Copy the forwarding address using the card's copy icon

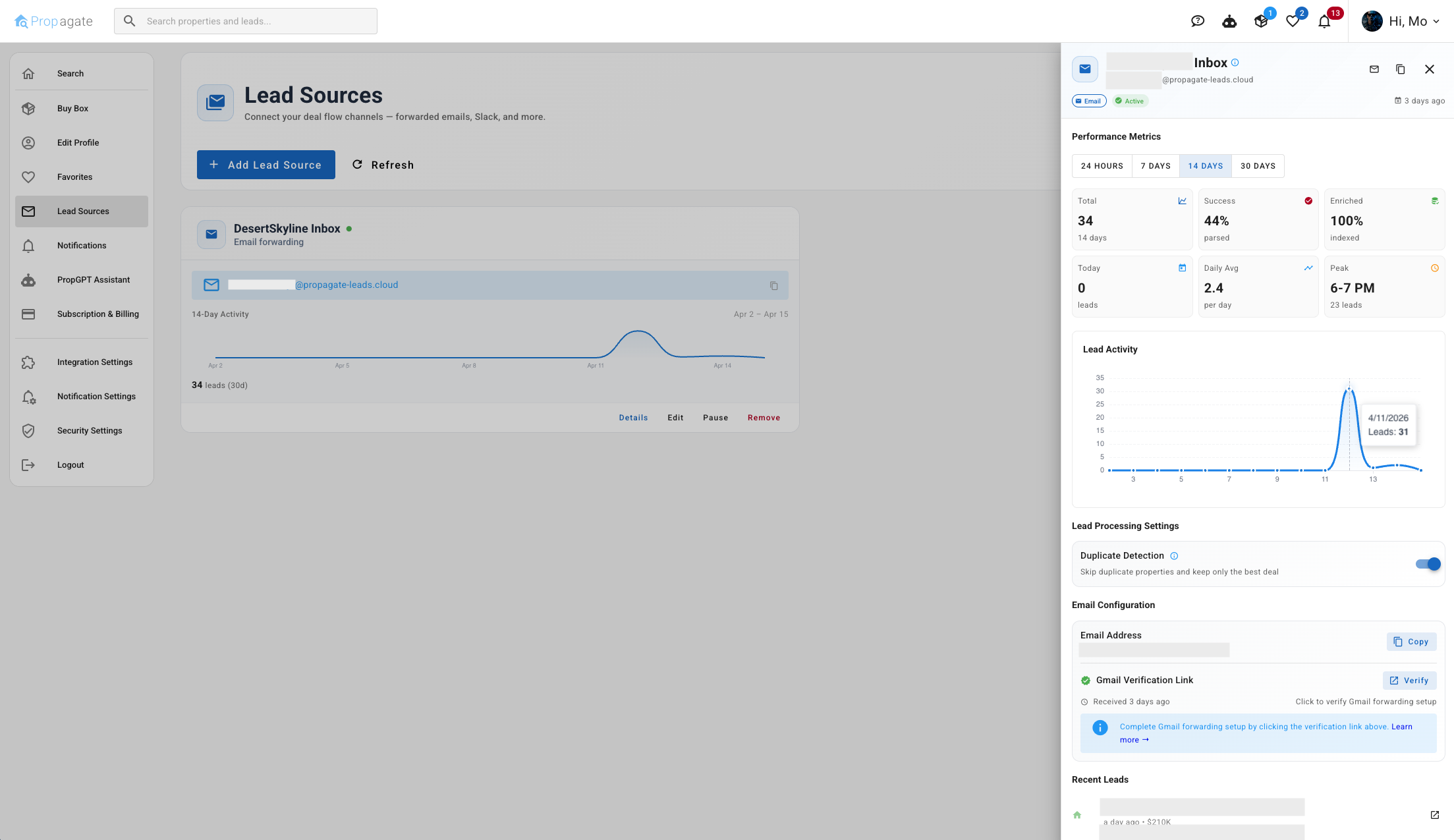774,285
